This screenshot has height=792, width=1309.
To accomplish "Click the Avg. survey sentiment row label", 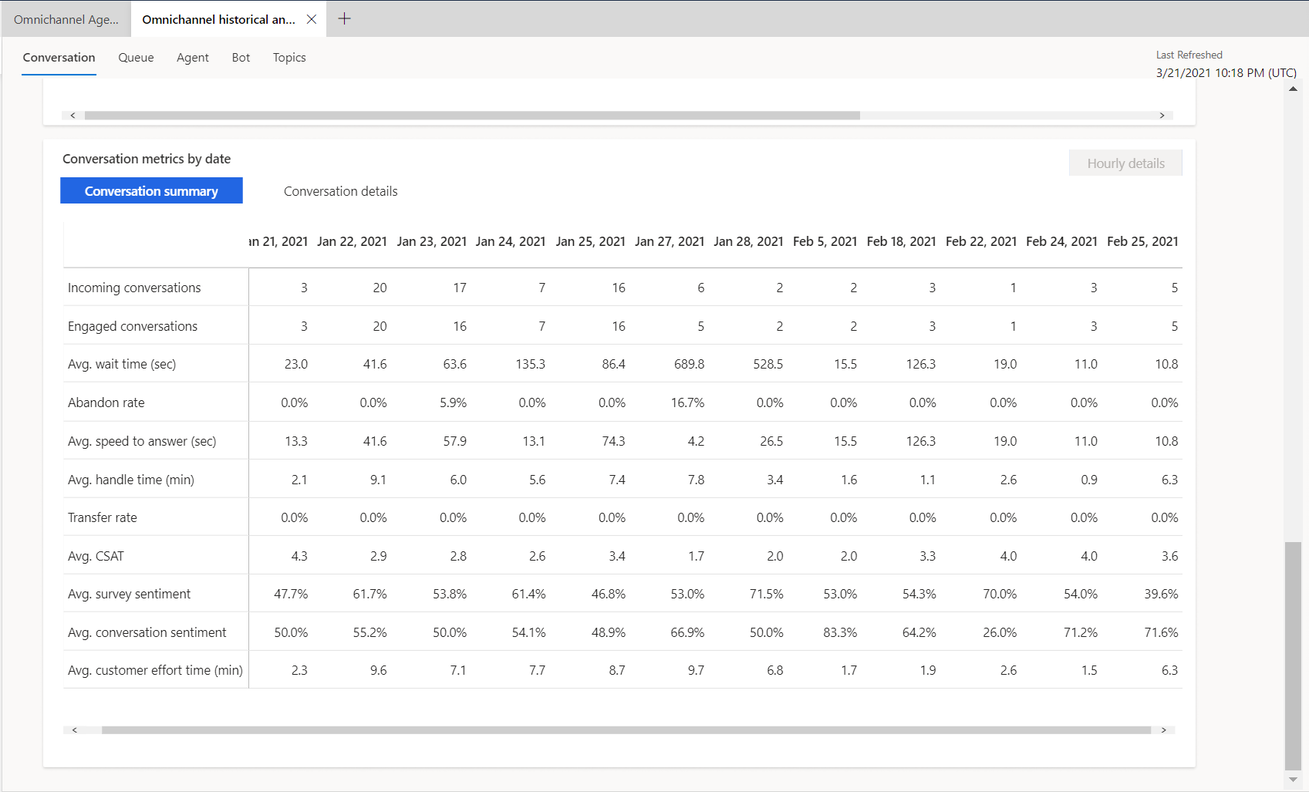I will coord(128,594).
